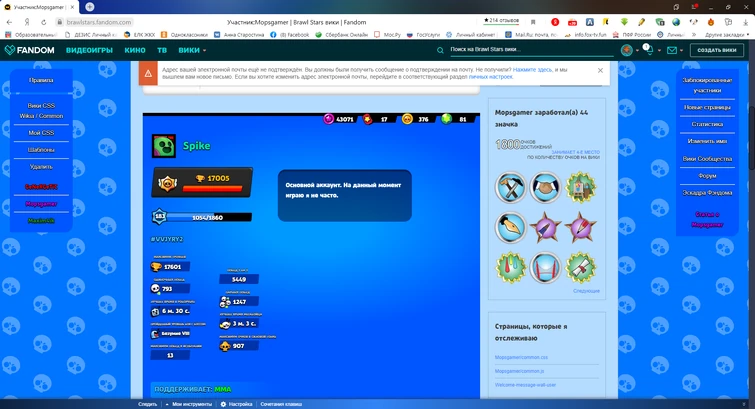The height and width of the screenshot is (409, 755).
Task: Expand the arrow beside user avatar
Action: click(638, 51)
